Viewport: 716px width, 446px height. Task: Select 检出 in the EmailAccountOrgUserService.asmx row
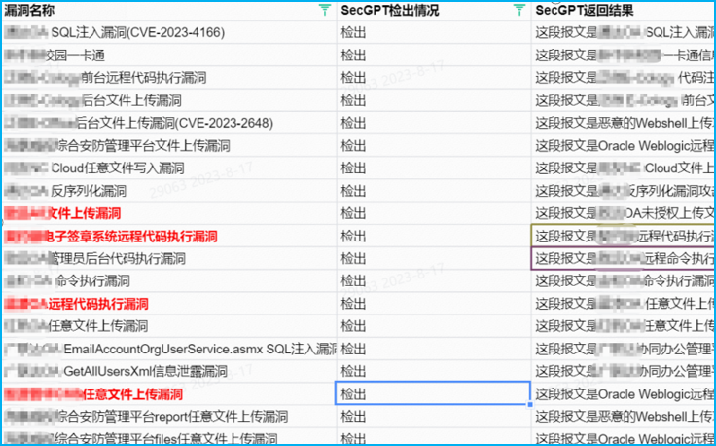click(x=434, y=349)
